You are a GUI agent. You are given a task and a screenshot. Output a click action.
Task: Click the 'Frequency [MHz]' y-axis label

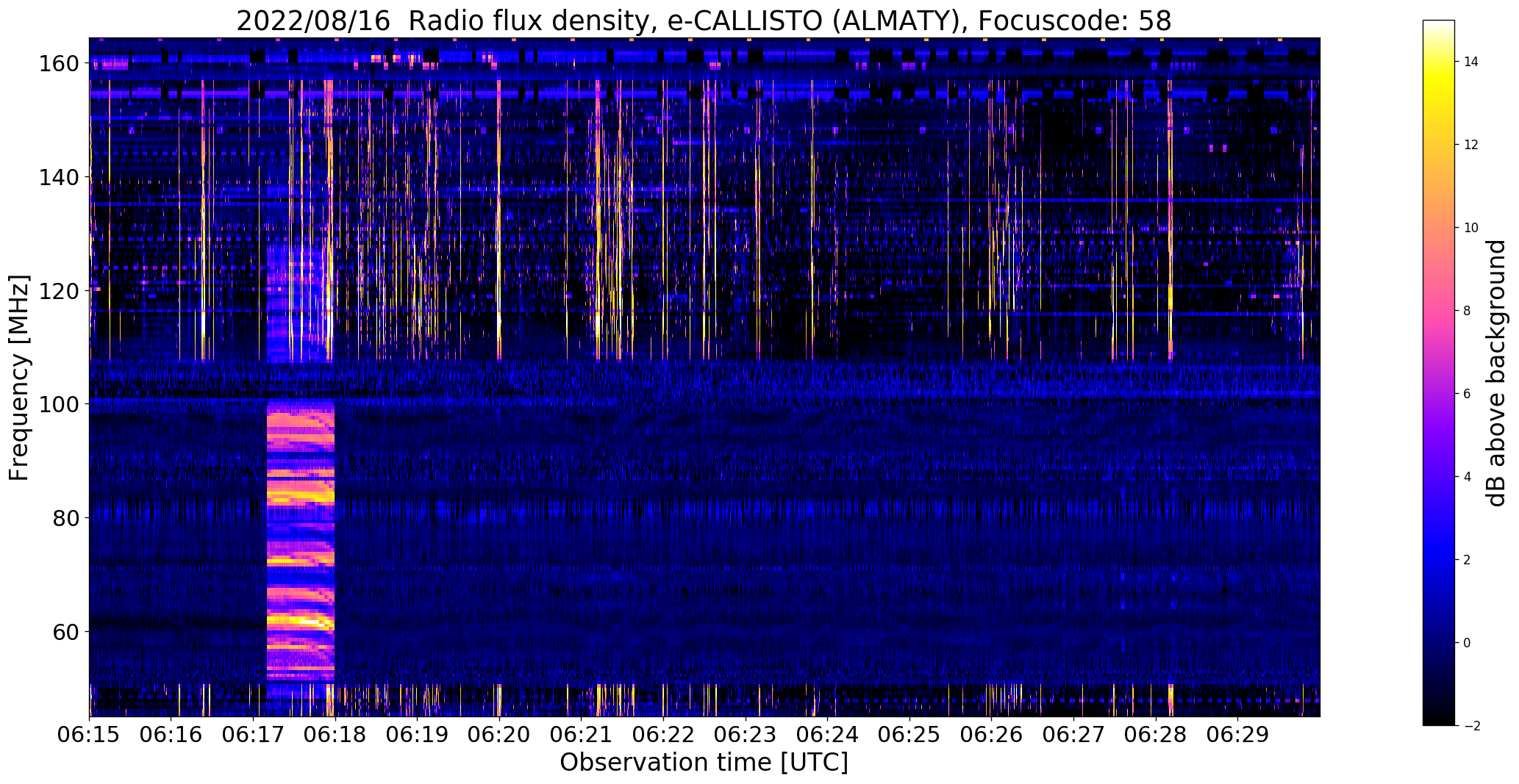pyautogui.click(x=19, y=378)
